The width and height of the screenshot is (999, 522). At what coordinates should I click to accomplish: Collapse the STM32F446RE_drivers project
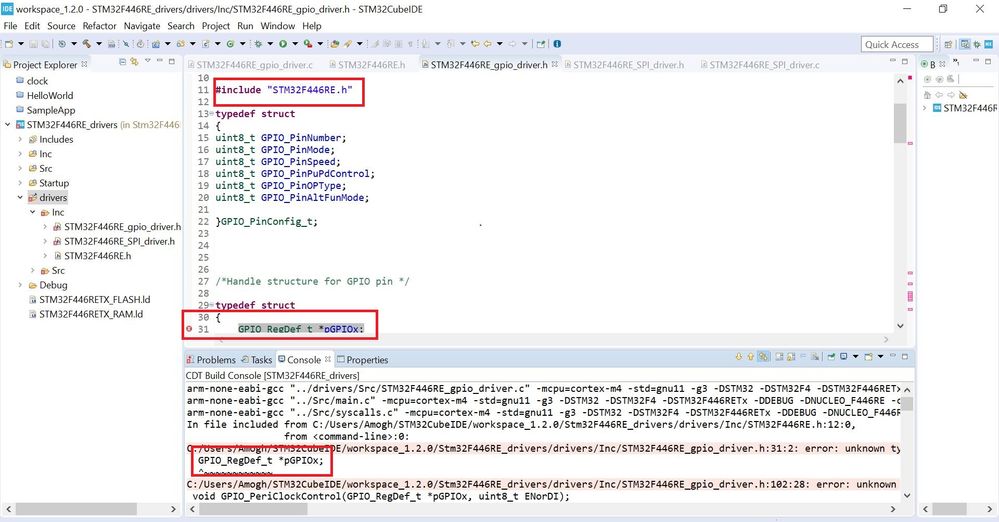pyautogui.click(x=8, y=124)
